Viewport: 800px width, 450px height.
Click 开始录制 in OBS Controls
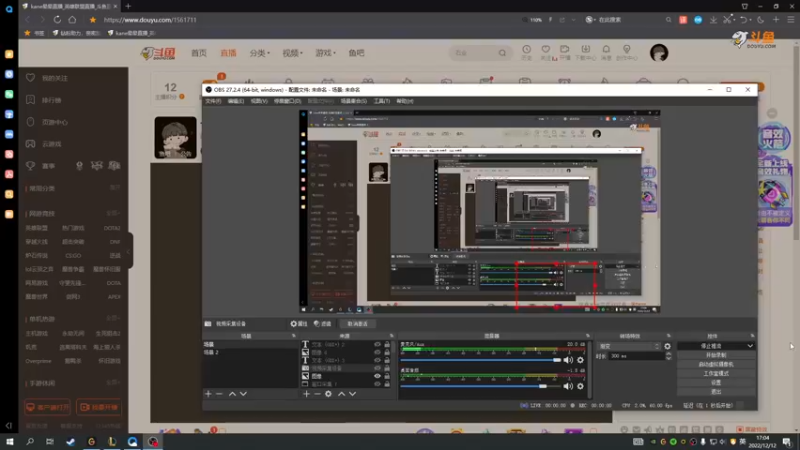pyautogui.click(x=716, y=355)
